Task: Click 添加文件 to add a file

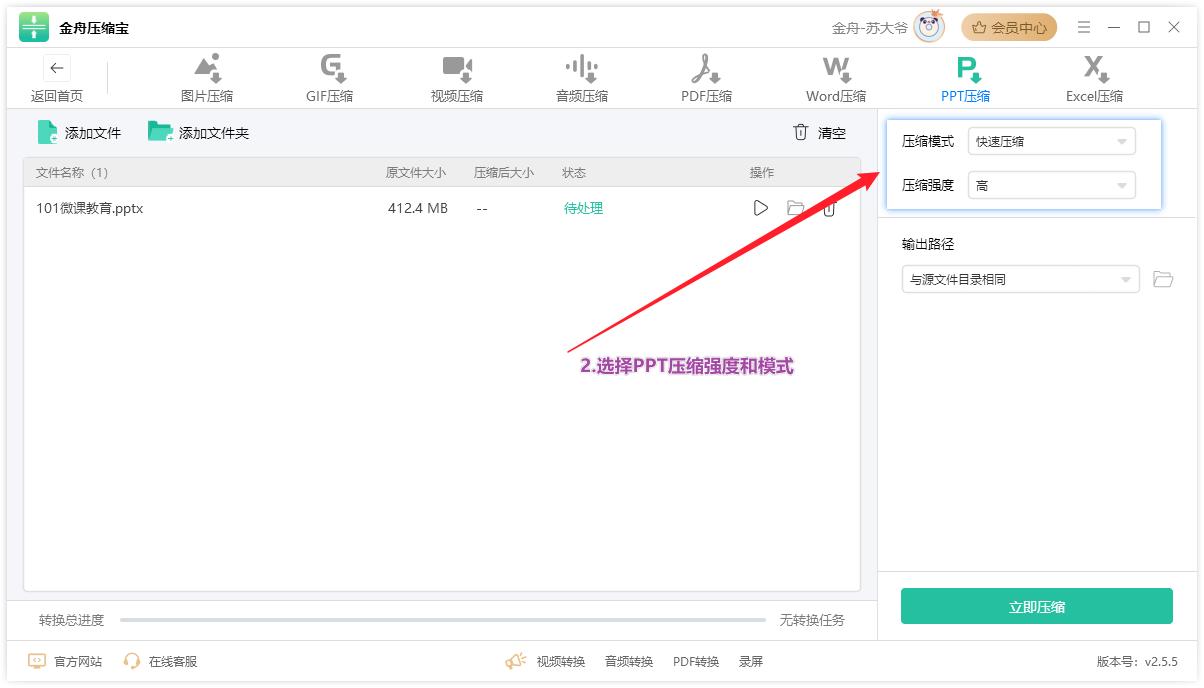Action: click(x=79, y=132)
